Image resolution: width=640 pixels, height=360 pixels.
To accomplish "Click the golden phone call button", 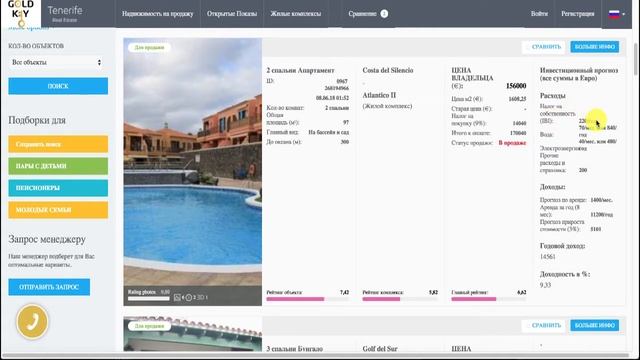I will point(32,322).
